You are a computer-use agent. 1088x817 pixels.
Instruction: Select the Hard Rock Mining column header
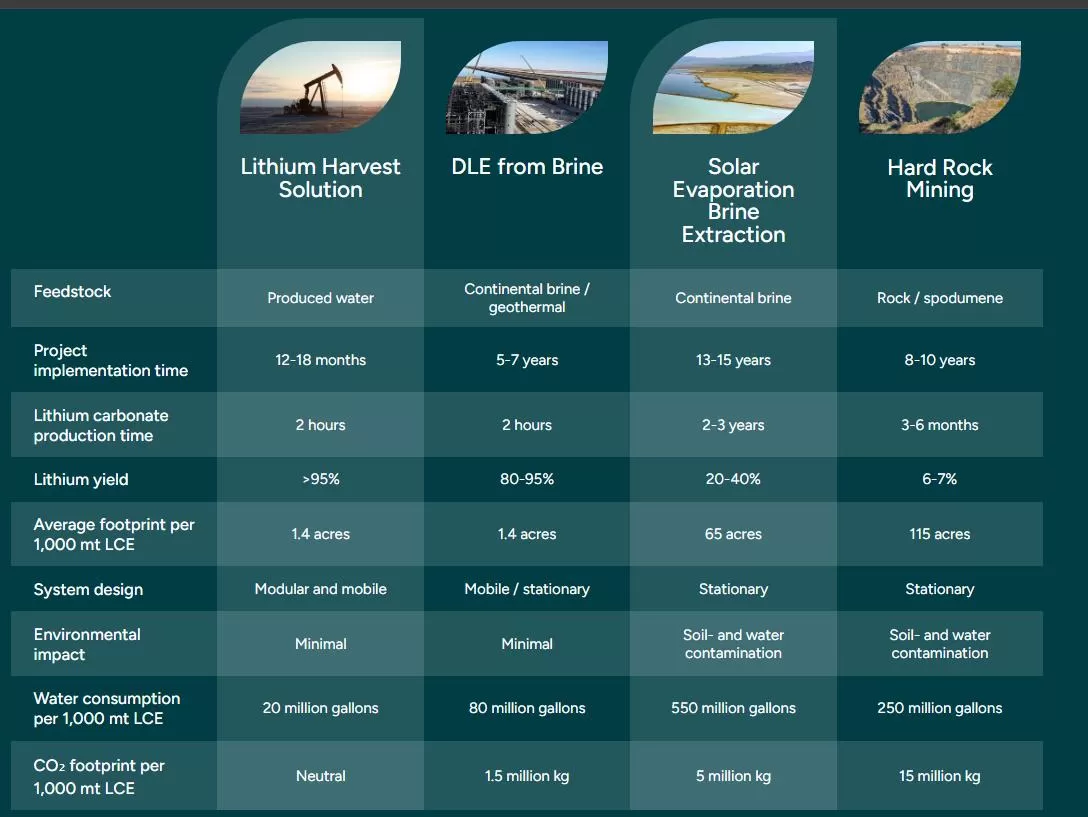pos(940,178)
